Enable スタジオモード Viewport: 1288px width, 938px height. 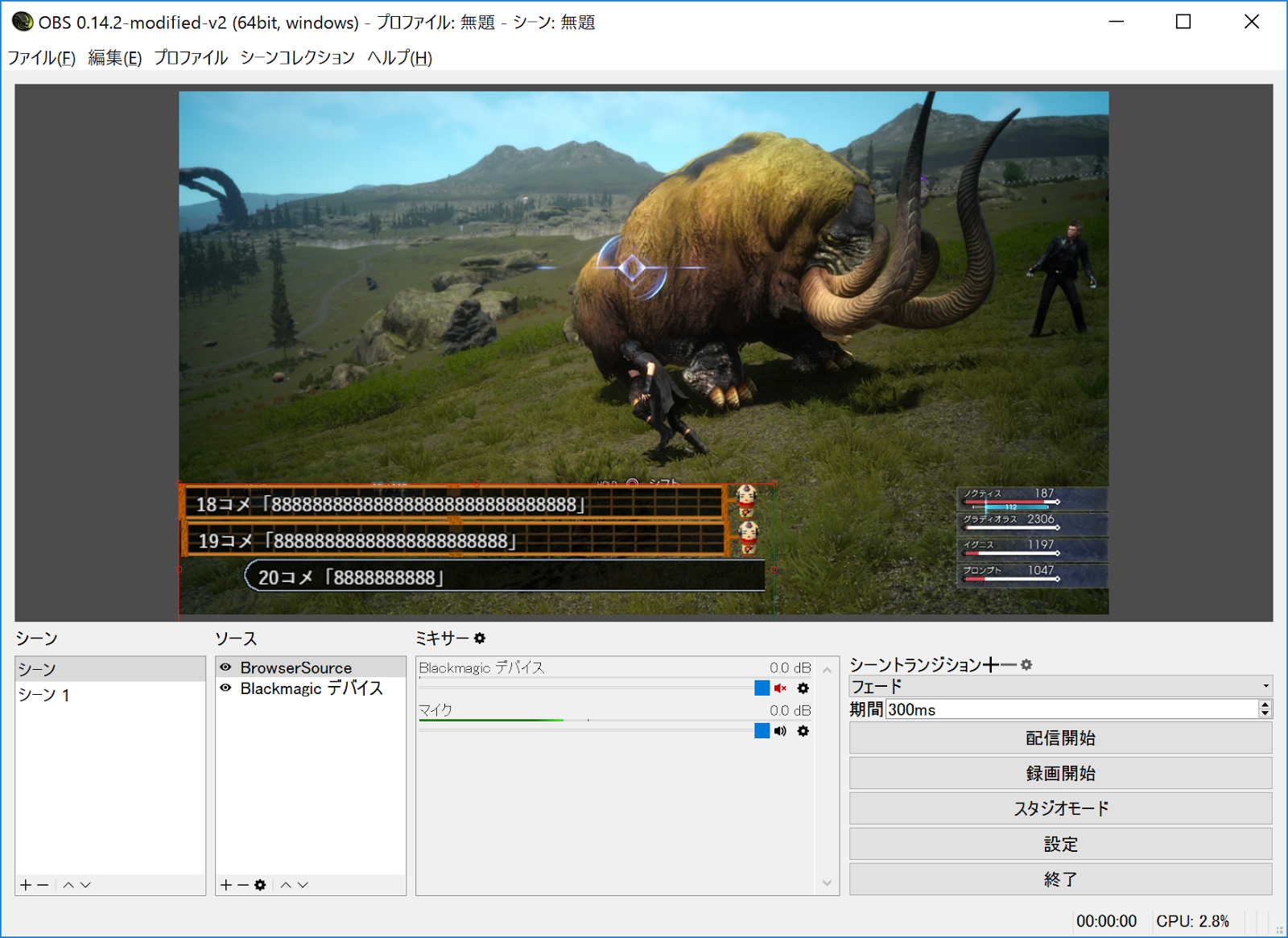click(x=1060, y=808)
